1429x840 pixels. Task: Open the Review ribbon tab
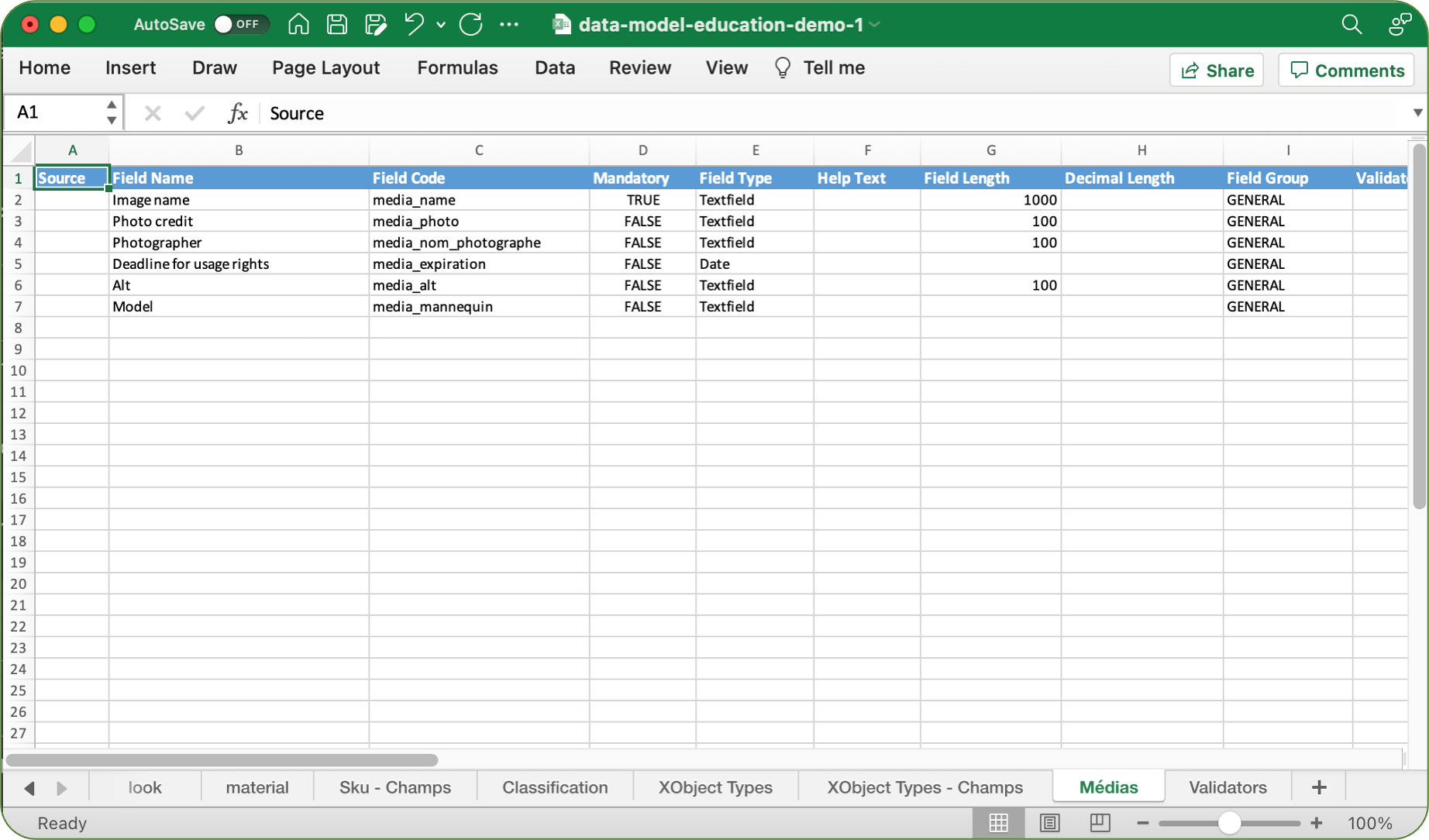click(x=639, y=68)
